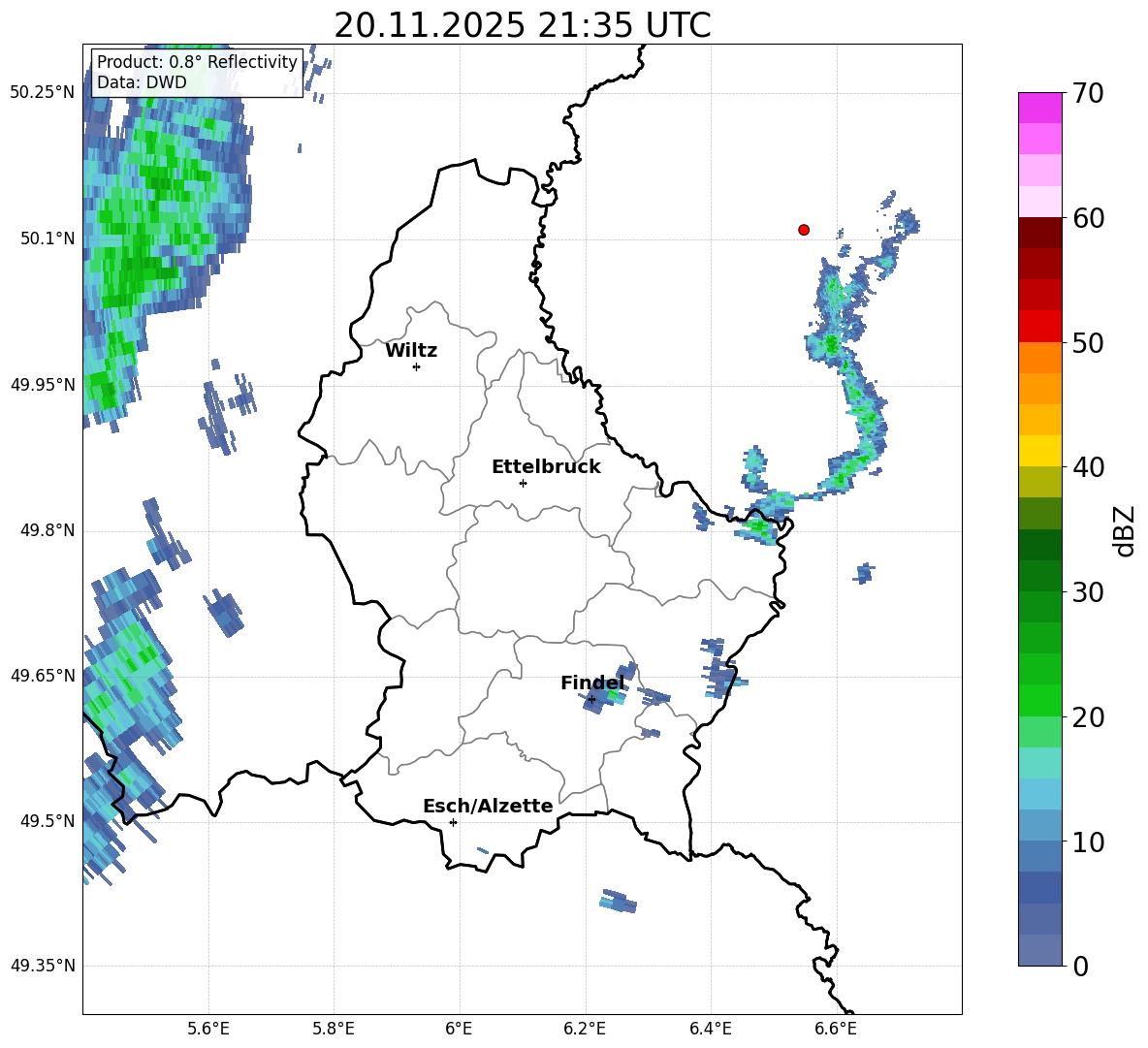Screen dimensions: 1148x1048
Task: Click the 49.35°N latitude label
Action: coord(43,966)
